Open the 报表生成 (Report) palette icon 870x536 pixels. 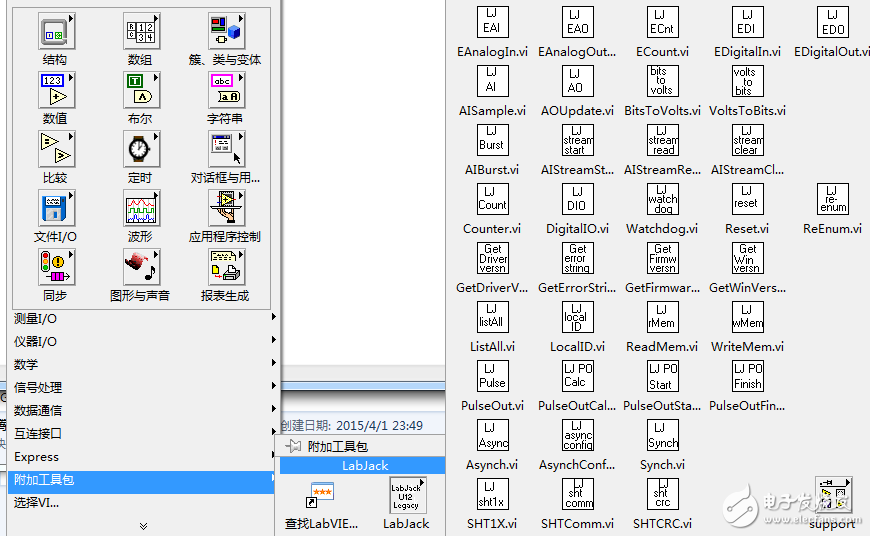tap(226, 267)
